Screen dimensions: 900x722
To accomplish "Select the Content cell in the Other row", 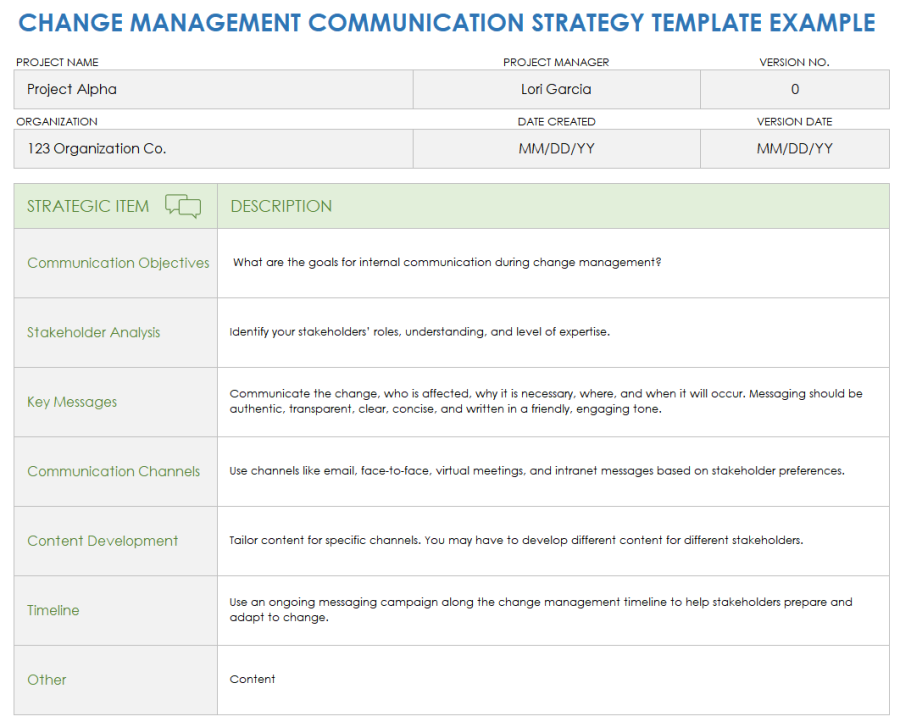I will click(x=252, y=679).
